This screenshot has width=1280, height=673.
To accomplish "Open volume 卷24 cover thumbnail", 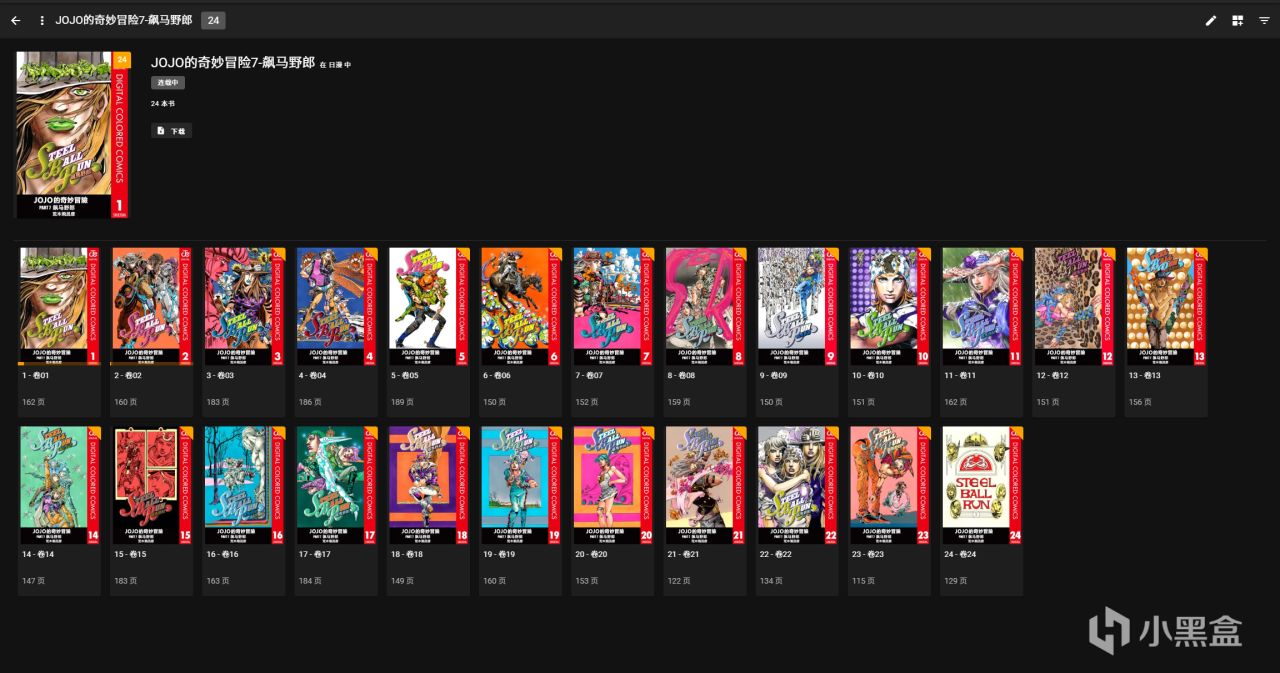I will point(982,485).
